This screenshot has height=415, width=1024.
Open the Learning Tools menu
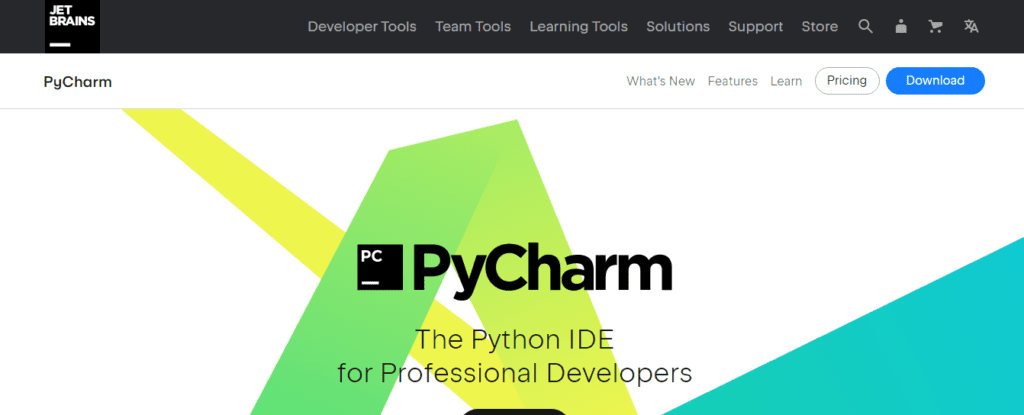click(579, 27)
